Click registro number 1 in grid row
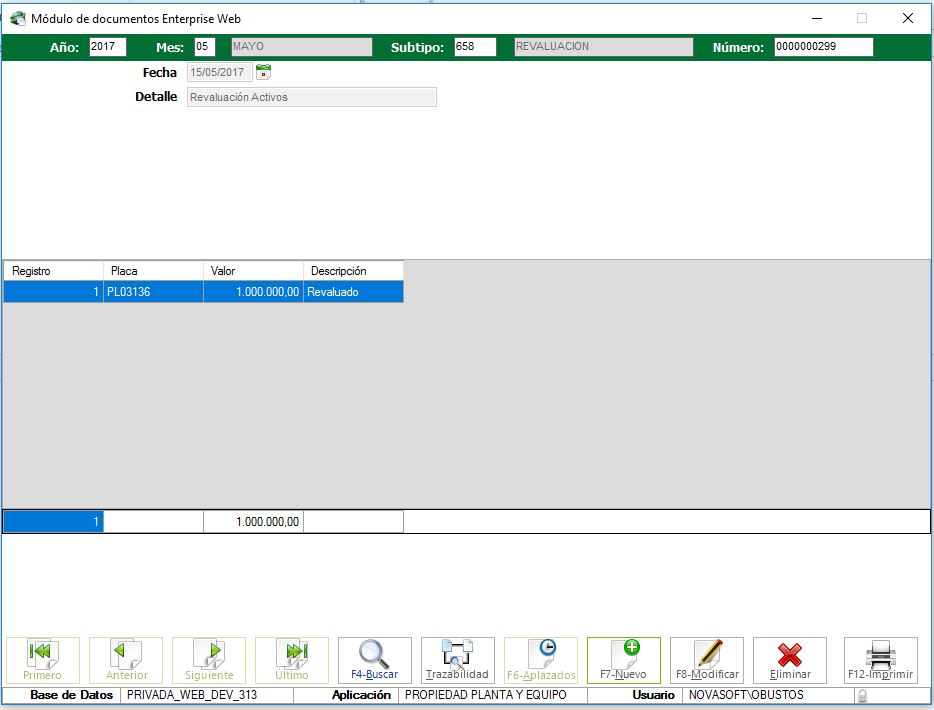The width and height of the screenshot is (934, 710). coord(54,292)
